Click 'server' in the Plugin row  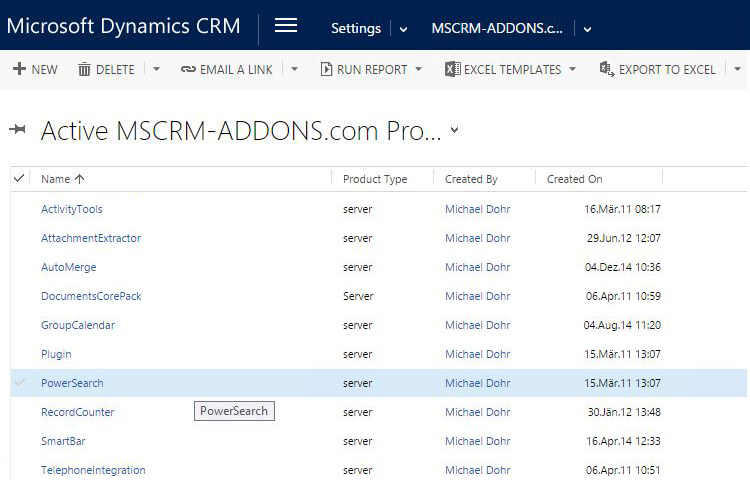(357, 355)
